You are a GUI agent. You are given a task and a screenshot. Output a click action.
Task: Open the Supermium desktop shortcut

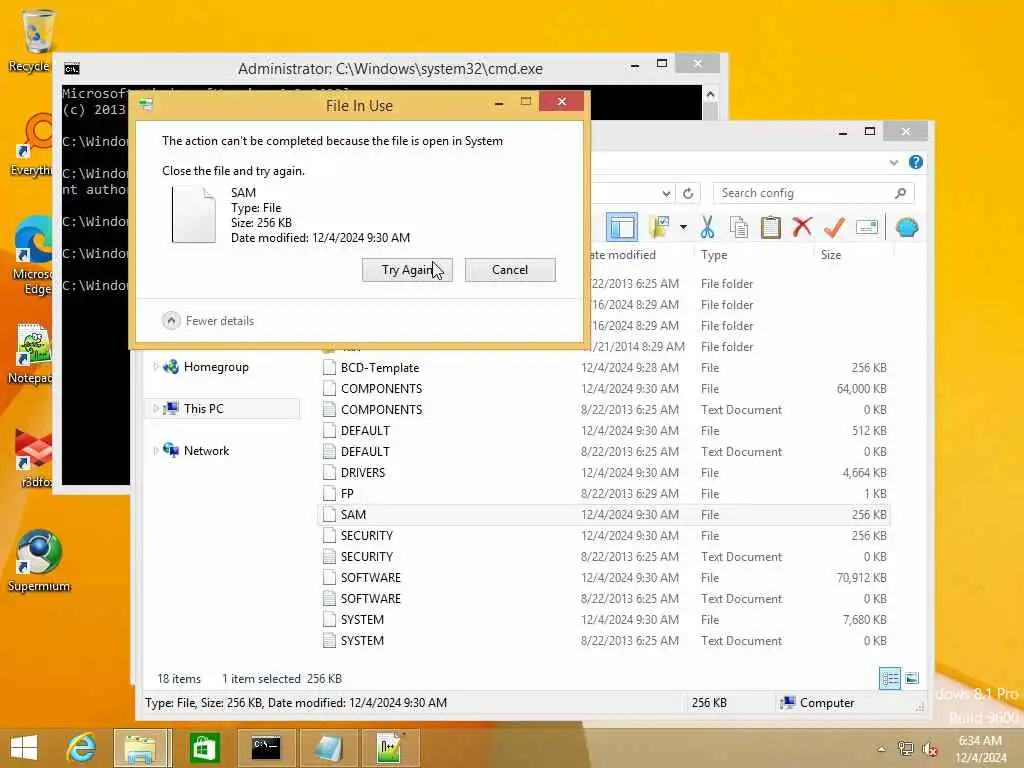[x=39, y=562]
